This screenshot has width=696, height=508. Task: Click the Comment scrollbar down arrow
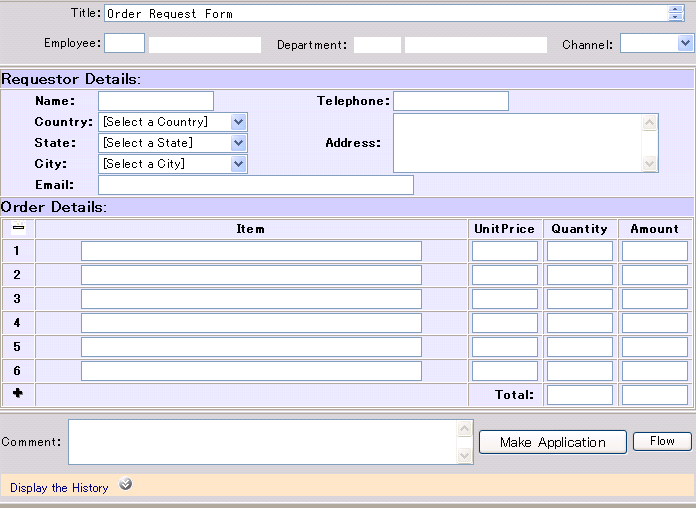coord(464,455)
